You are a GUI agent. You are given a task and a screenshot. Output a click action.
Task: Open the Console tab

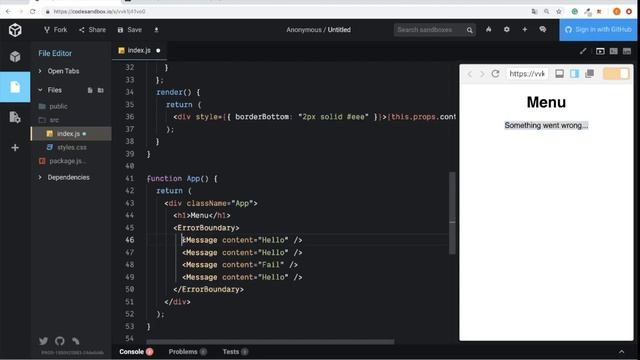pyautogui.click(x=136, y=352)
